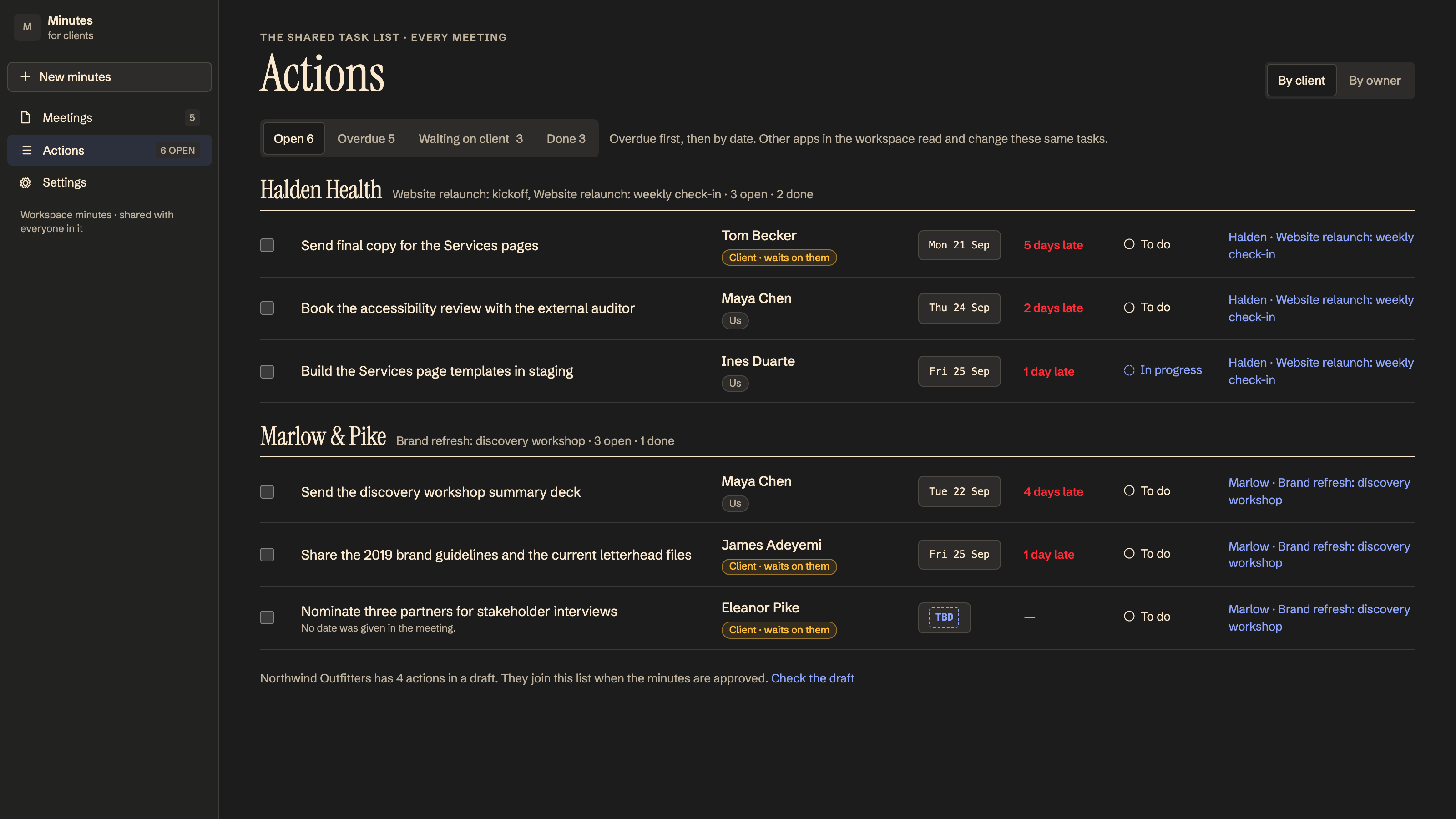
Task: Open the Tue 22 Sep date selector
Action: click(x=959, y=492)
